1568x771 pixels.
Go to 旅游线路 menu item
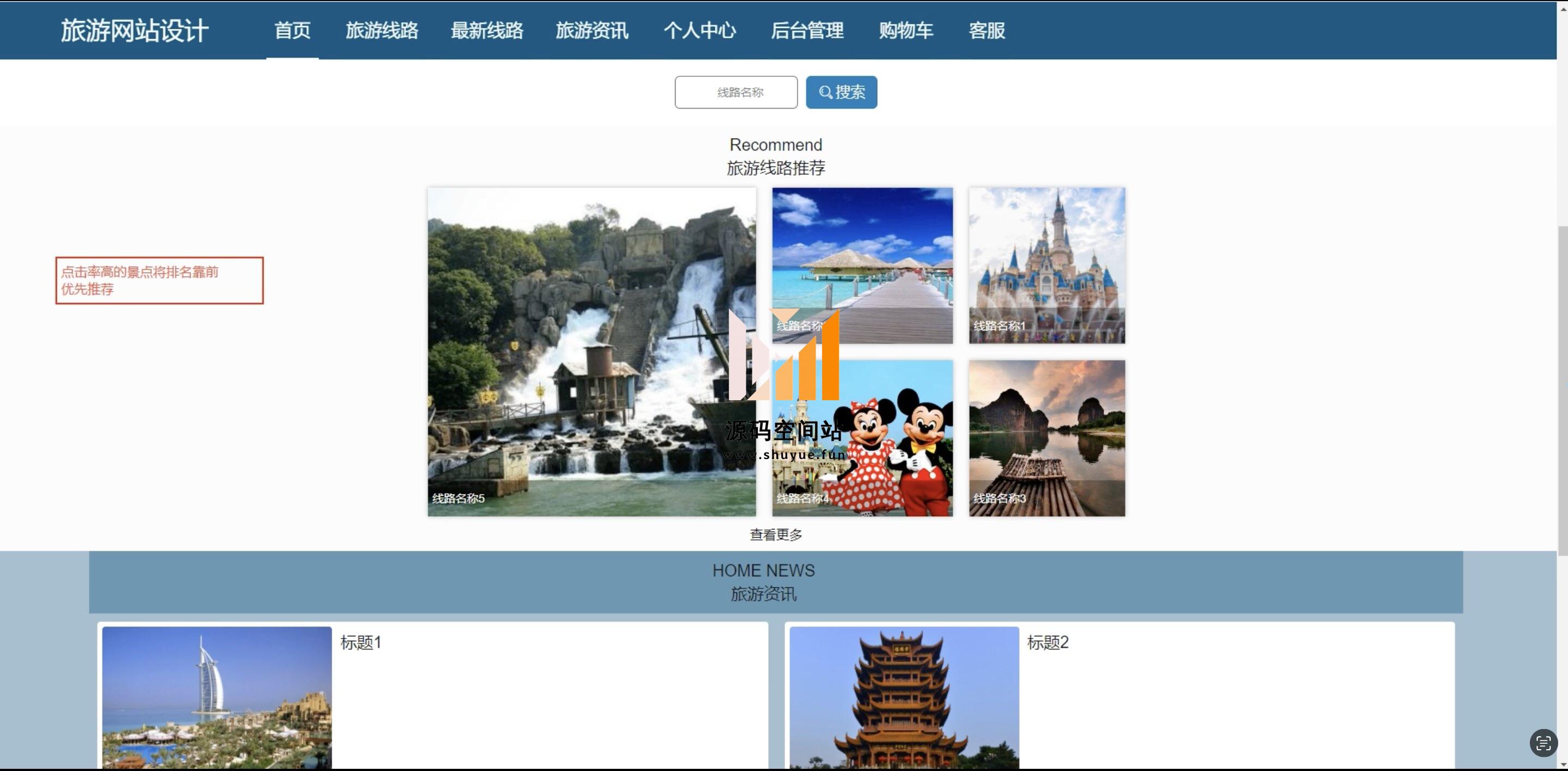click(x=382, y=31)
